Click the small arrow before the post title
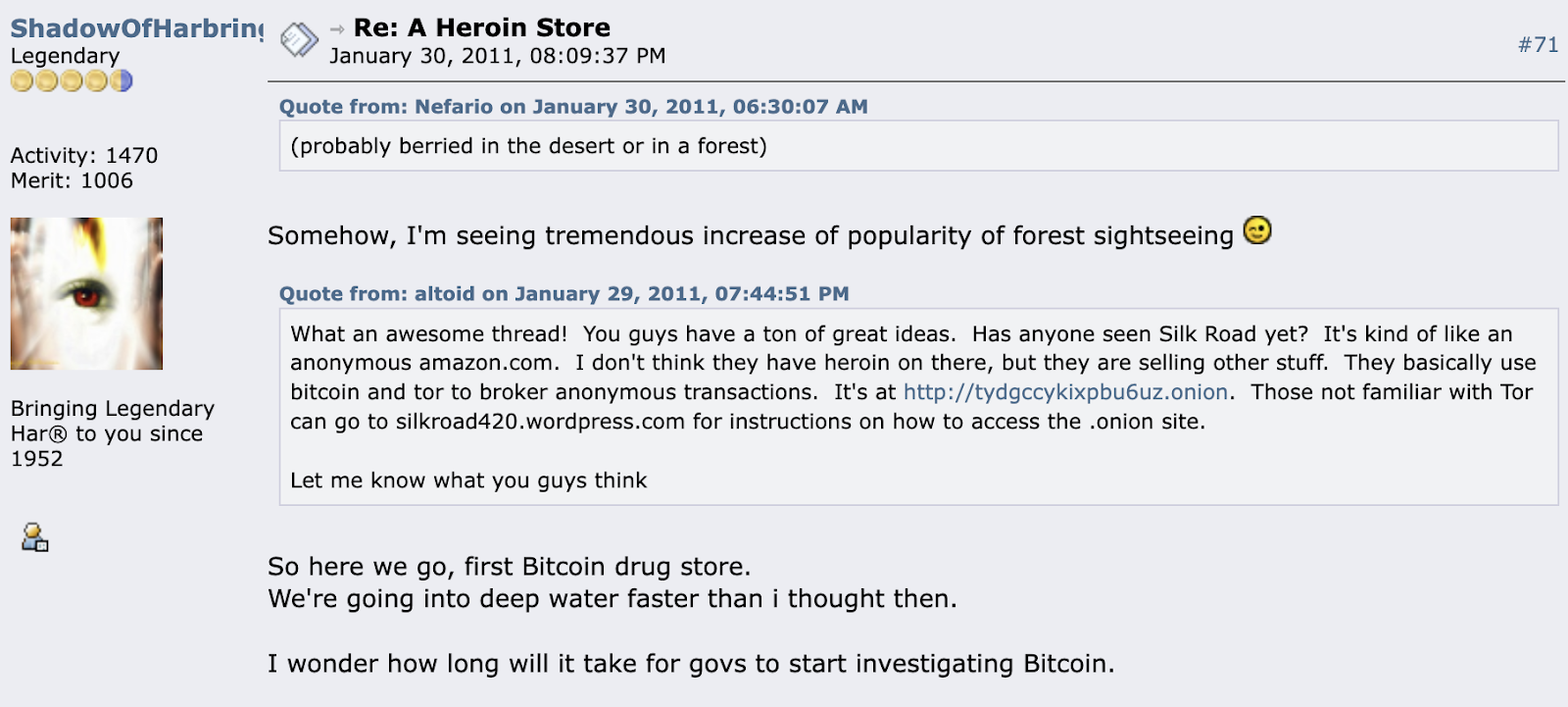The width and height of the screenshot is (1568, 707). (337, 29)
